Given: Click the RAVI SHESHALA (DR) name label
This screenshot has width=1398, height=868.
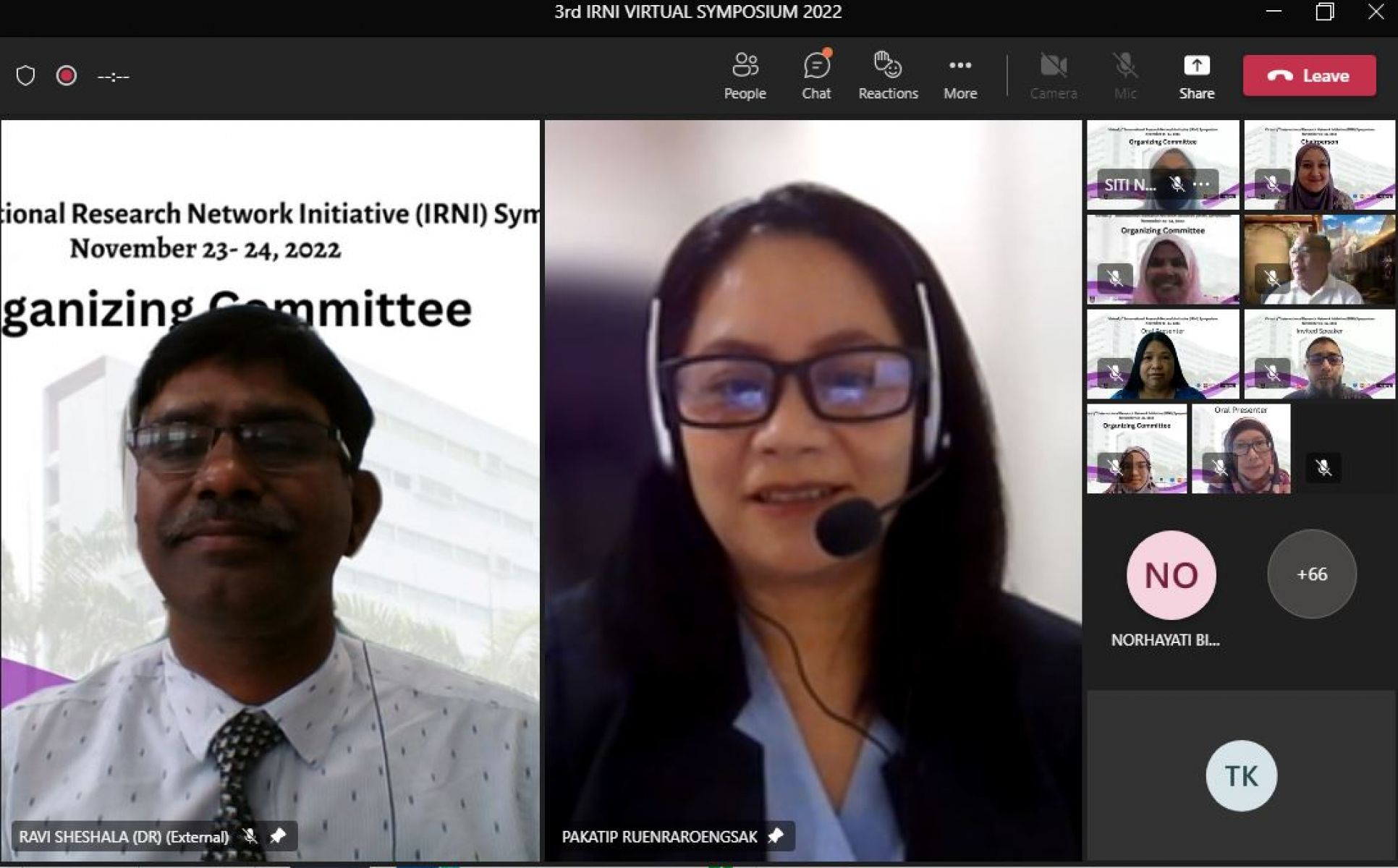Looking at the screenshot, I should pyautogui.click(x=124, y=837).
